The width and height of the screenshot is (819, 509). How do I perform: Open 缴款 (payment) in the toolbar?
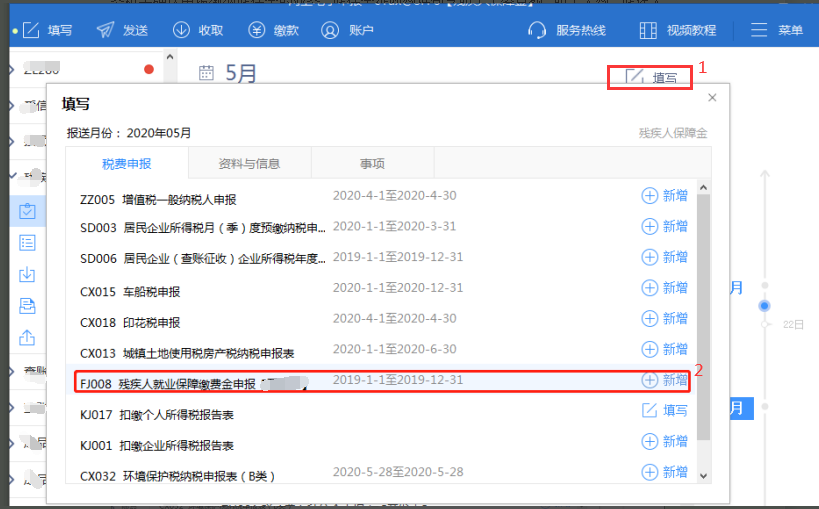(x=272, y=30)
